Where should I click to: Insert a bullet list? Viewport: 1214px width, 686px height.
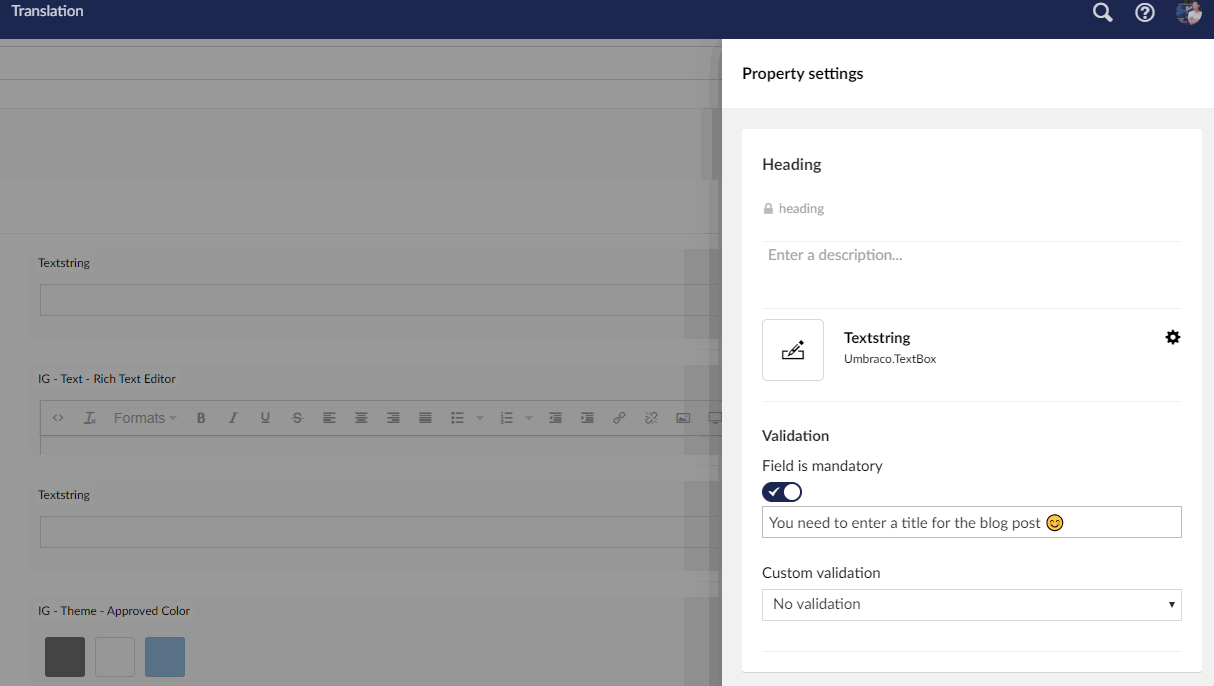457,418
